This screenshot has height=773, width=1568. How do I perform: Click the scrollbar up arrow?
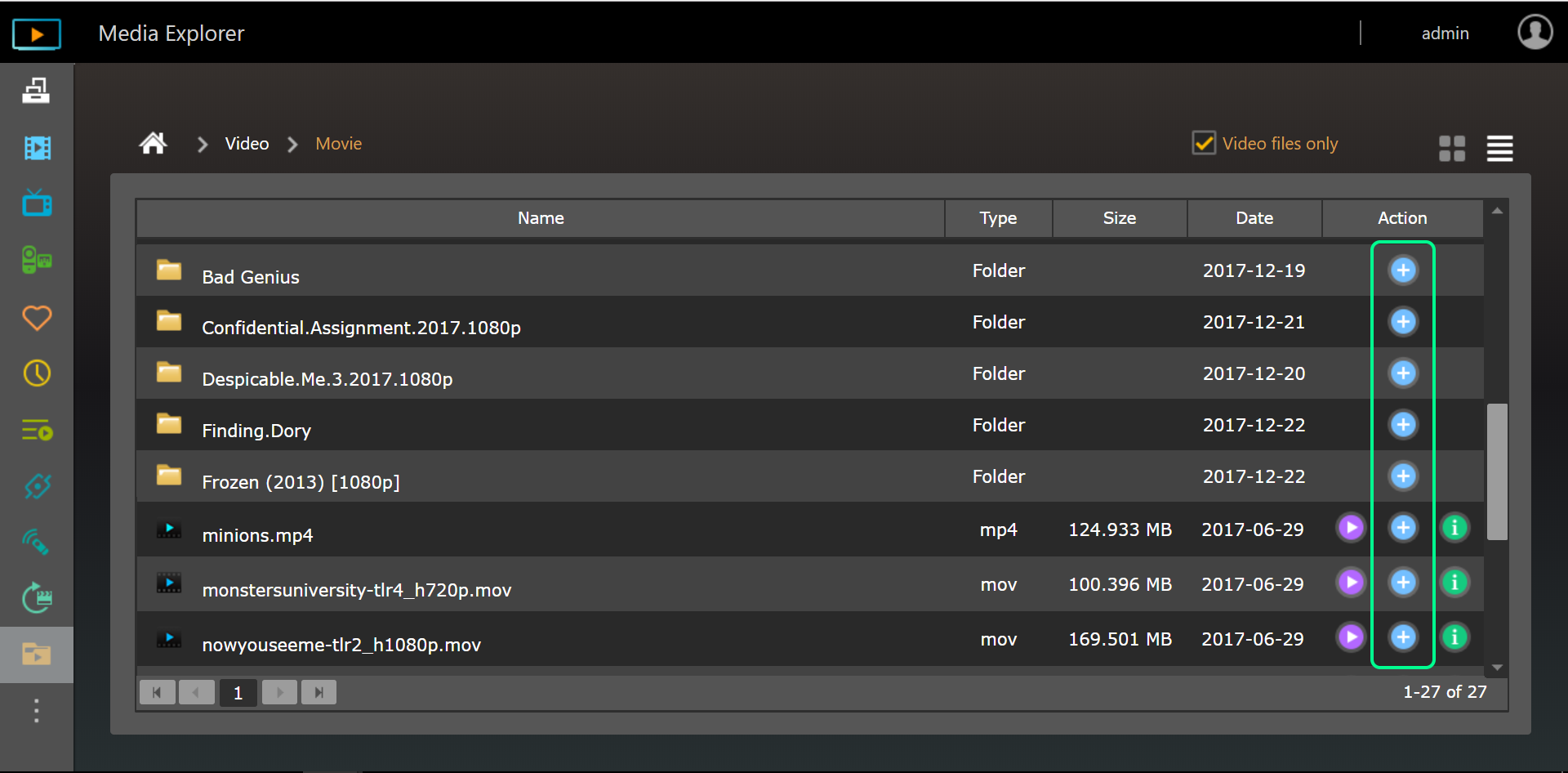pyautogui.click(x=1497, y=211)
